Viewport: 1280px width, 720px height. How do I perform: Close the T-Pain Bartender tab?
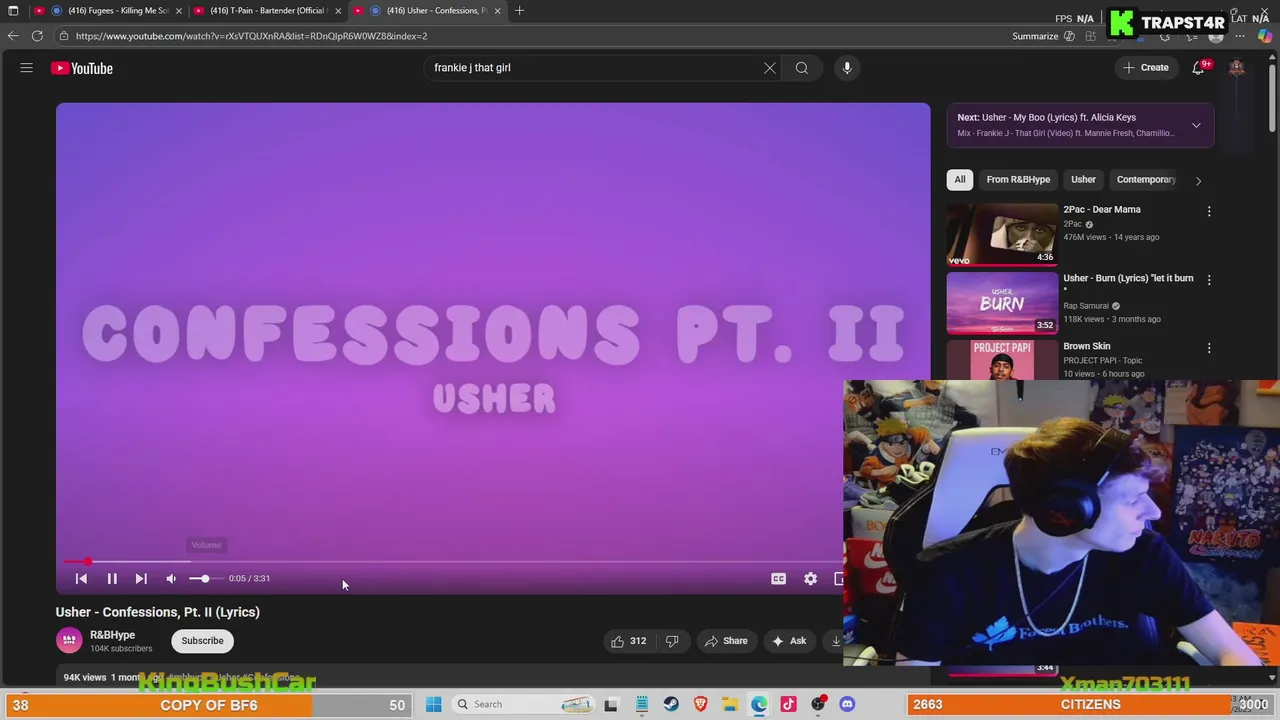click(338, 11)
